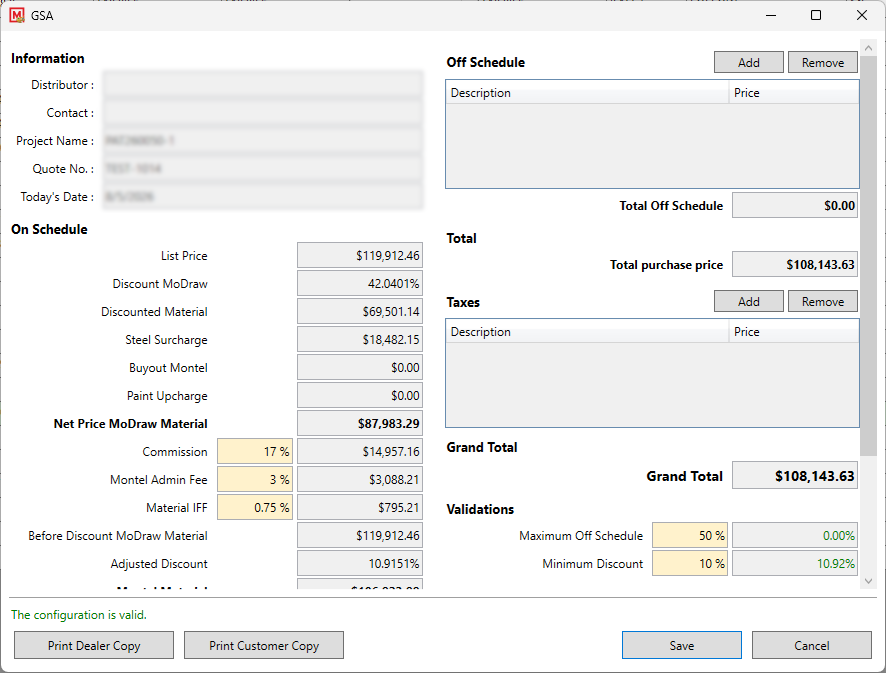Print the Customer Copy
Viewport: 886px width, 673px height.
264,645
